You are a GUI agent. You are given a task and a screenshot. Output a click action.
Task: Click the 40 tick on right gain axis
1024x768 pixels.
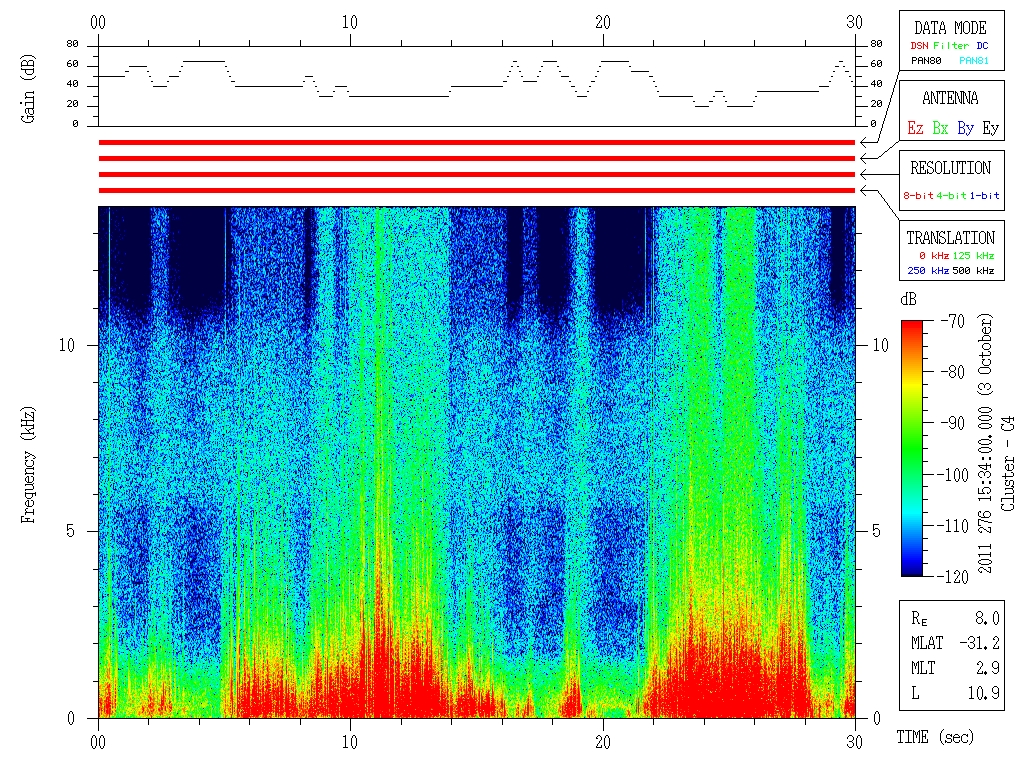876,84
